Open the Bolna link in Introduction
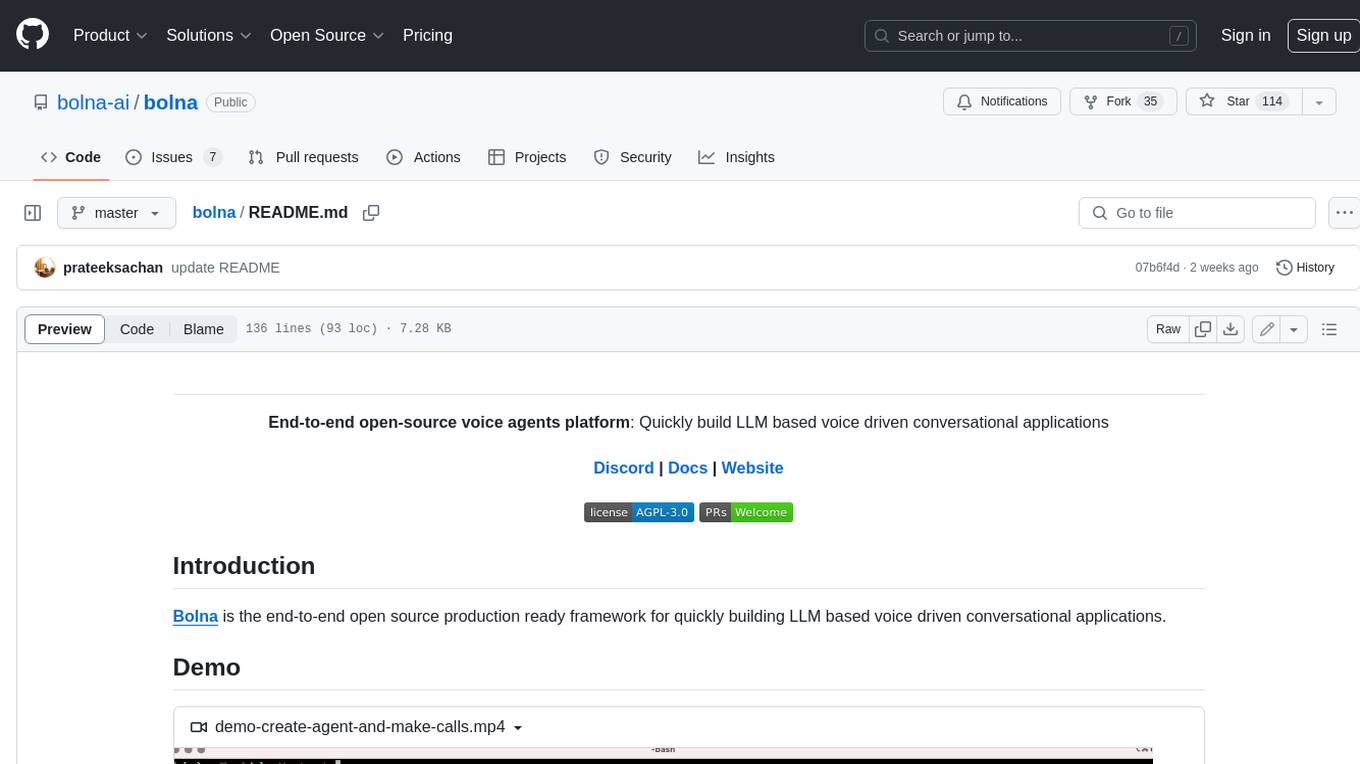The width and height of the screenshot is (1360, 764). pyautogui.click(x=195, y=616)
